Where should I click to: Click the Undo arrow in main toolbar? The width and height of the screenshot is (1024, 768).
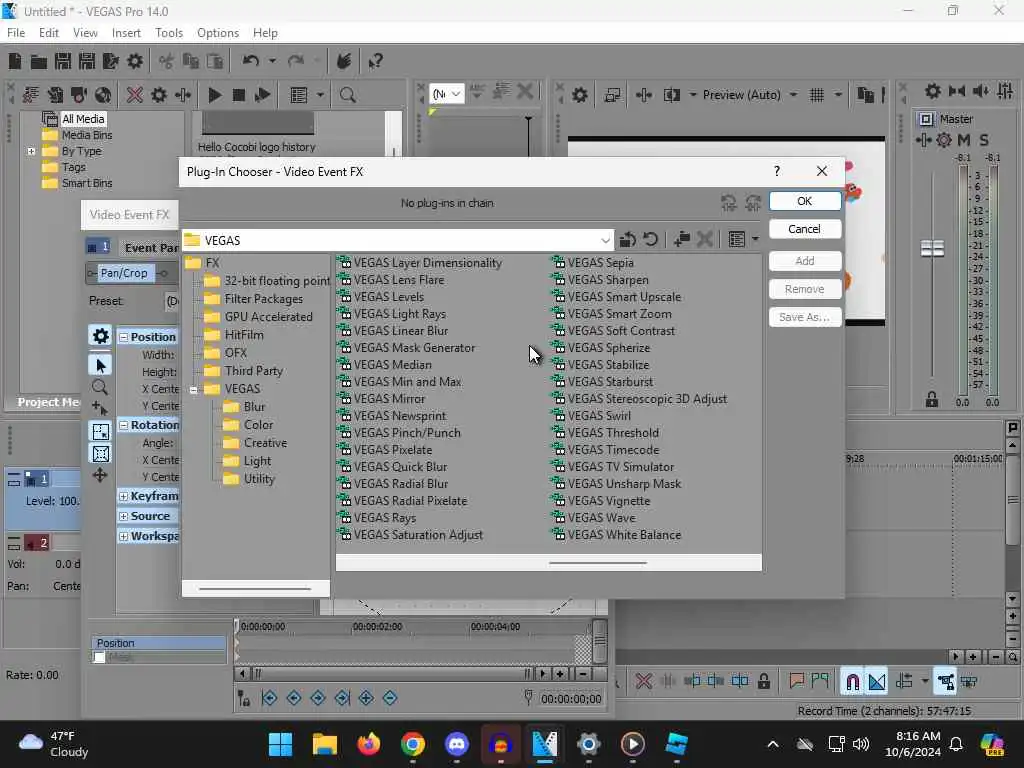(251, 61)
